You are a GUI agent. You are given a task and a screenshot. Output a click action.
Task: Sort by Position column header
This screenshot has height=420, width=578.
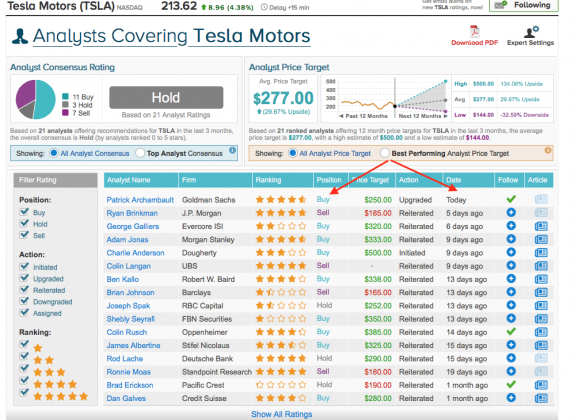[x=331, y=180]
